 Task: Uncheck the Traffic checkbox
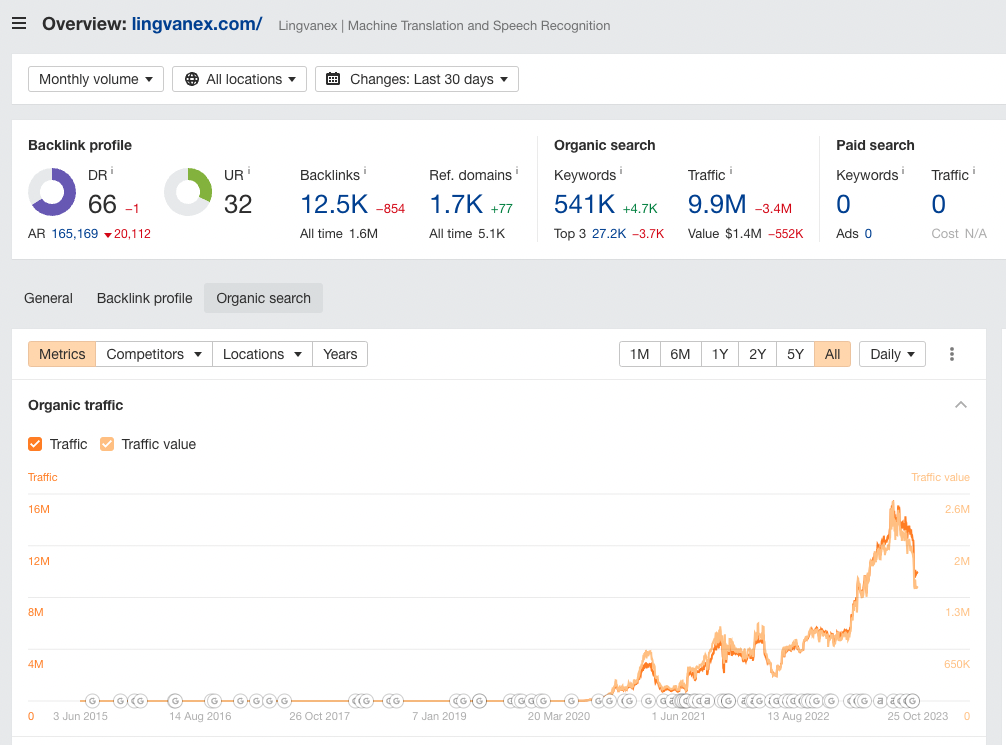[x=35, y=444]
